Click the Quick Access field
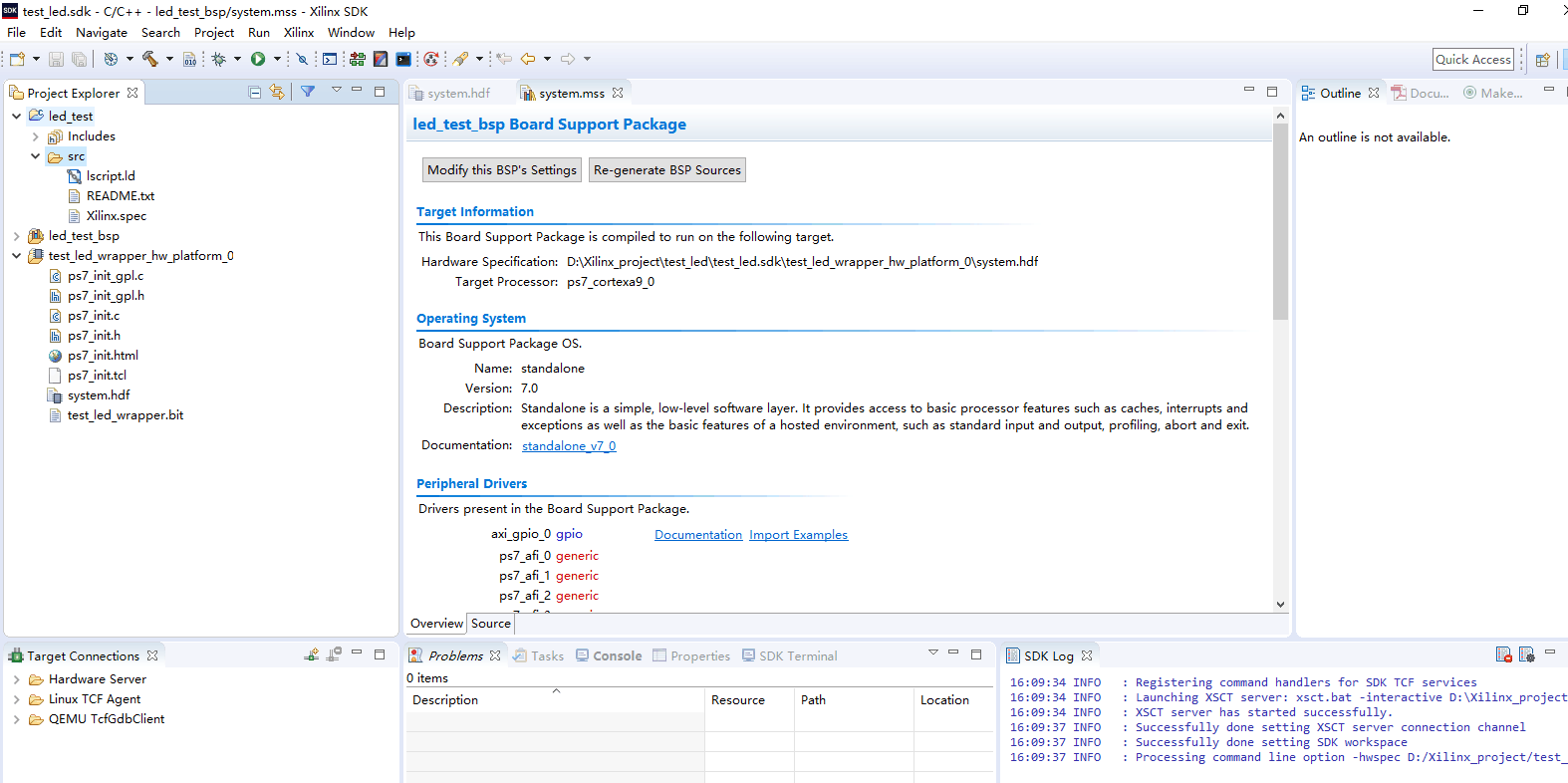The image size is (1568, 783). tap(1473, 60)
